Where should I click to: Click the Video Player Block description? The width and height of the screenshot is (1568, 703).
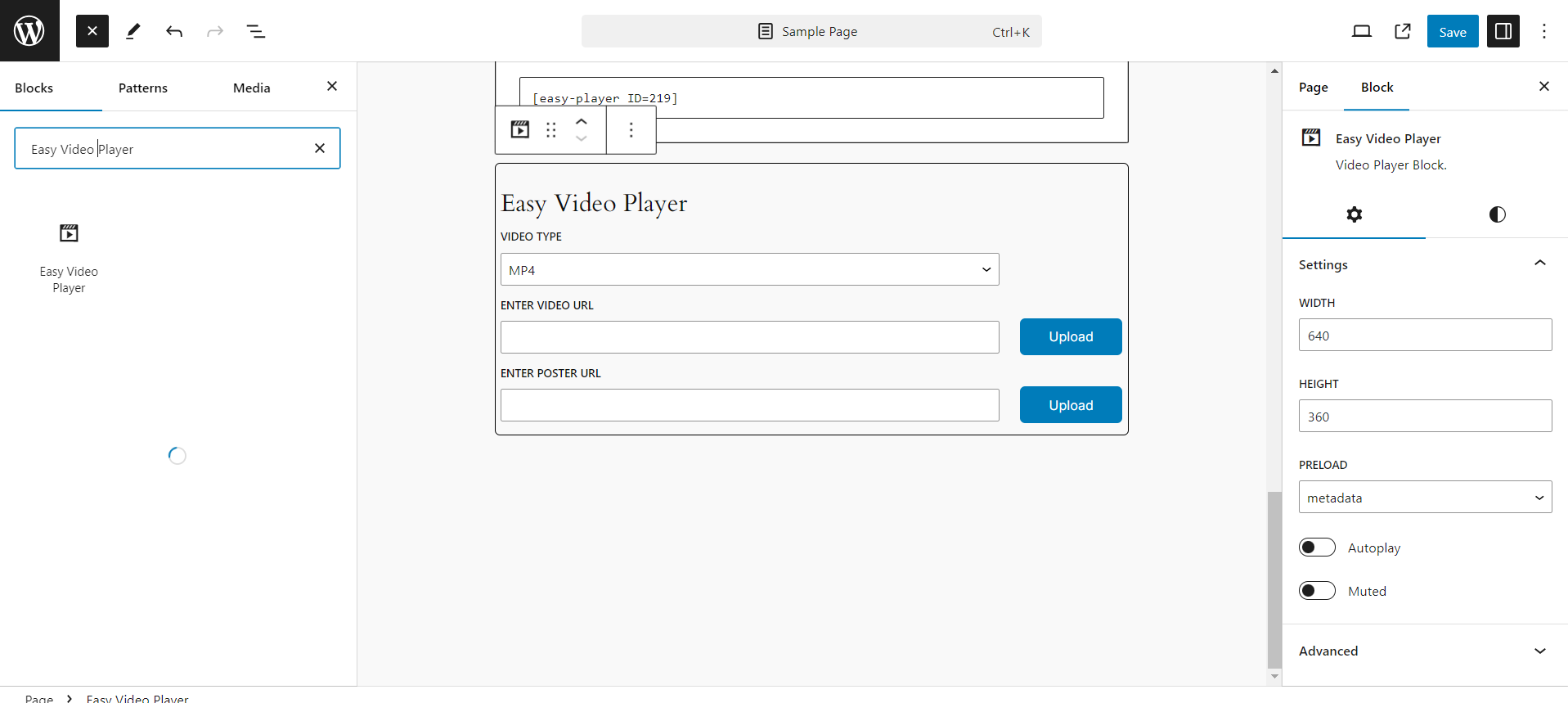click(x=1391, y=164)
